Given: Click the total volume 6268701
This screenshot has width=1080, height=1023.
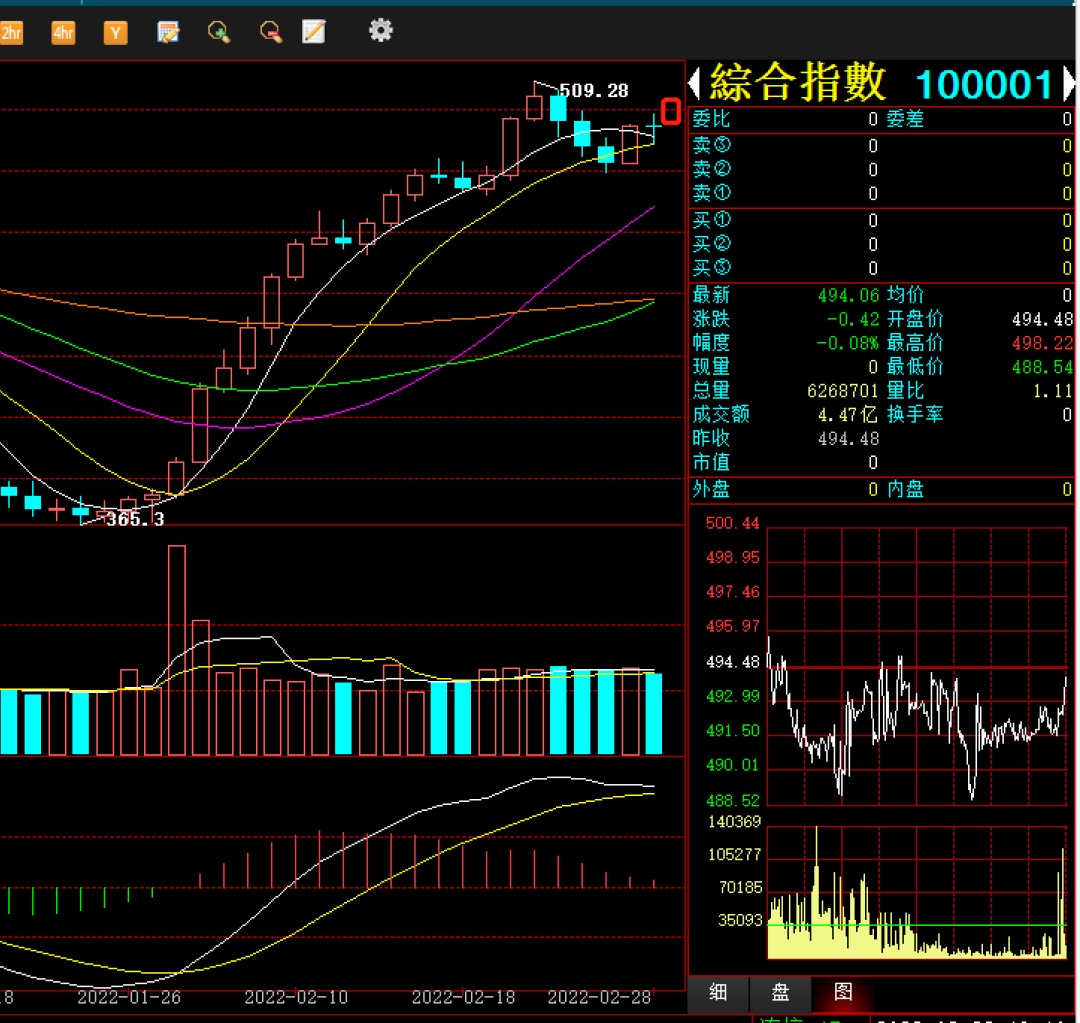Looking at the screenshot, I should pos(843,391).
